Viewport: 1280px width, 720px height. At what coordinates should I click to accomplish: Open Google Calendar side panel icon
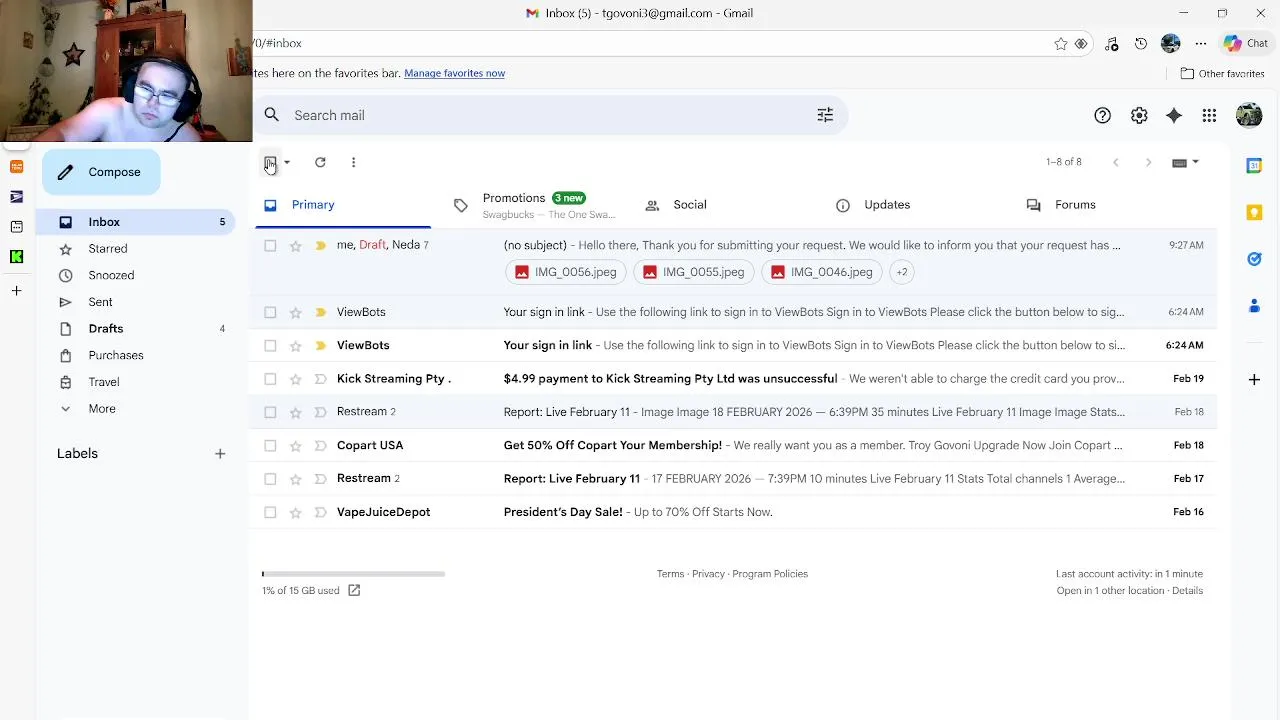1254,166
